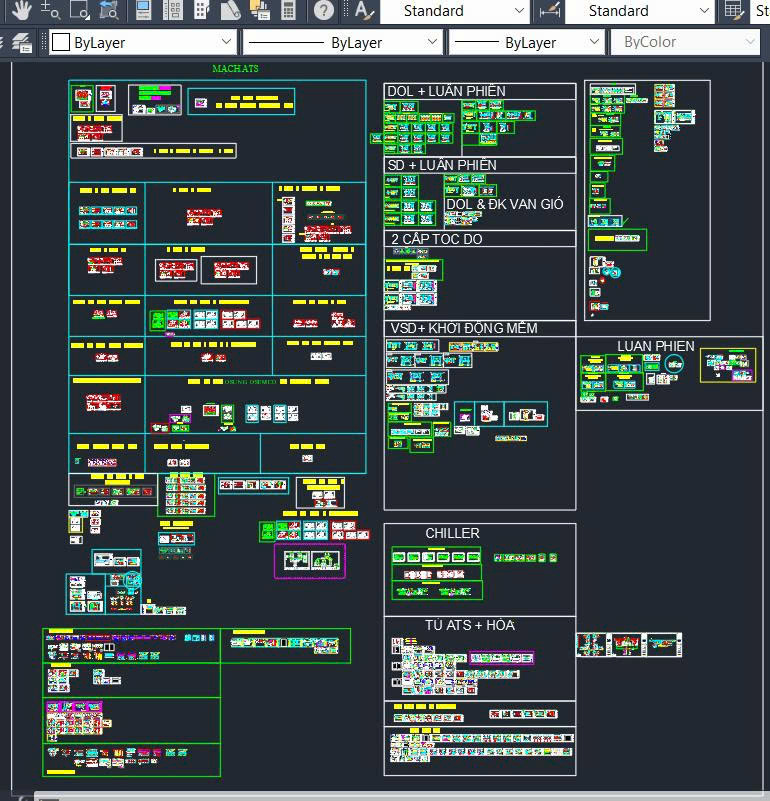Activate the Pan hand tool
Image resolution: width=770 pixels, height=801 pixels.
pyautogui.click(x=21, y=10)
